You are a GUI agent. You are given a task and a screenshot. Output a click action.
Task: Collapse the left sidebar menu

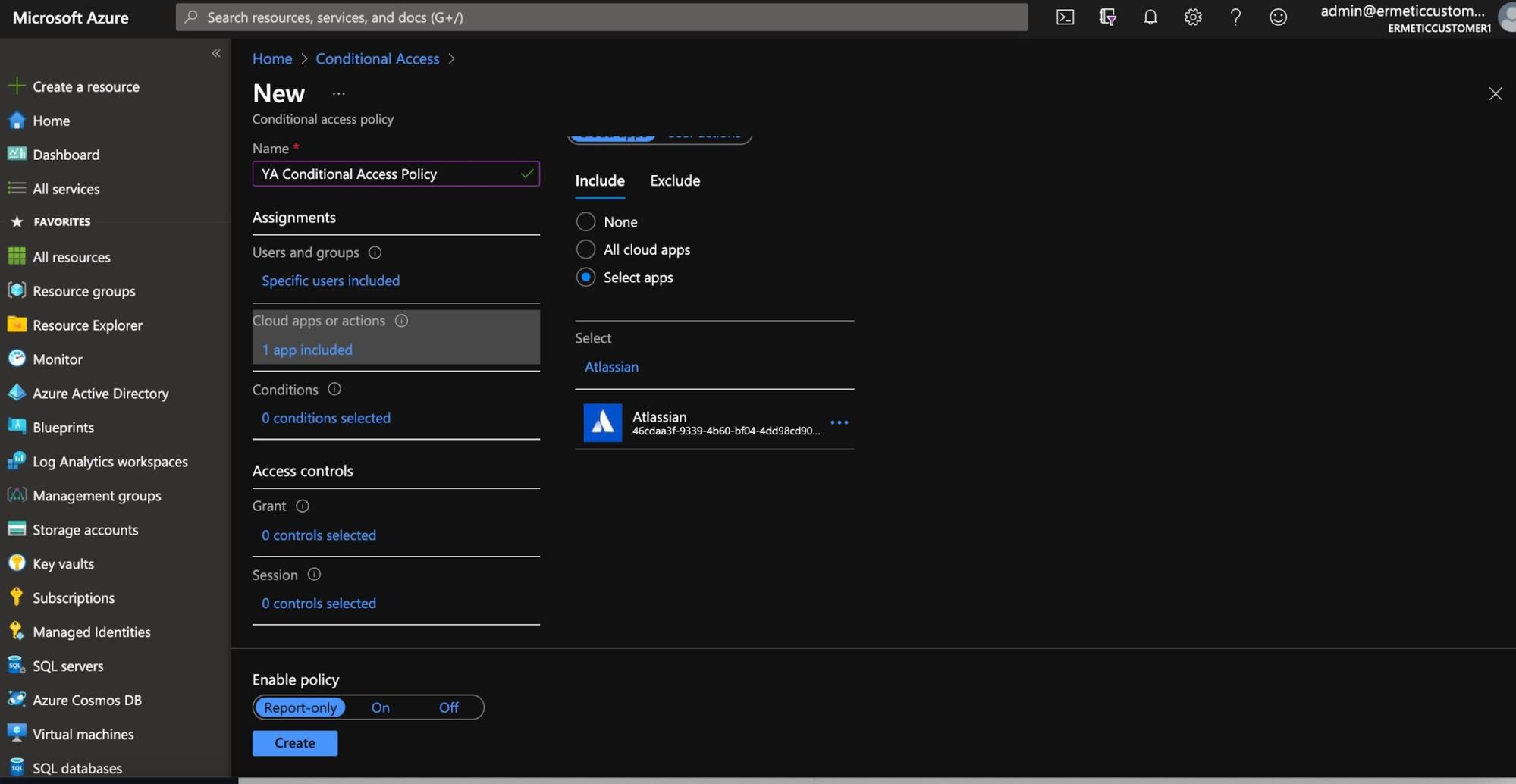coord(216,53)
